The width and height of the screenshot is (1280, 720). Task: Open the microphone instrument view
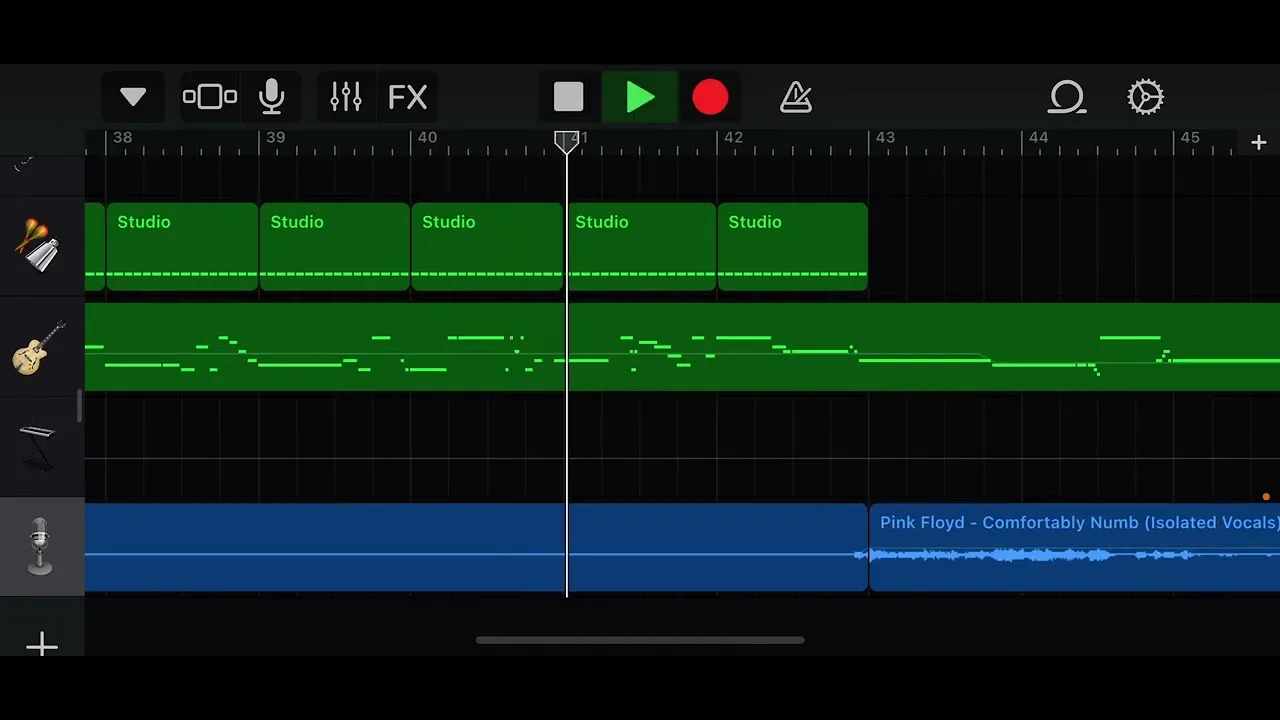coord(271,97)
